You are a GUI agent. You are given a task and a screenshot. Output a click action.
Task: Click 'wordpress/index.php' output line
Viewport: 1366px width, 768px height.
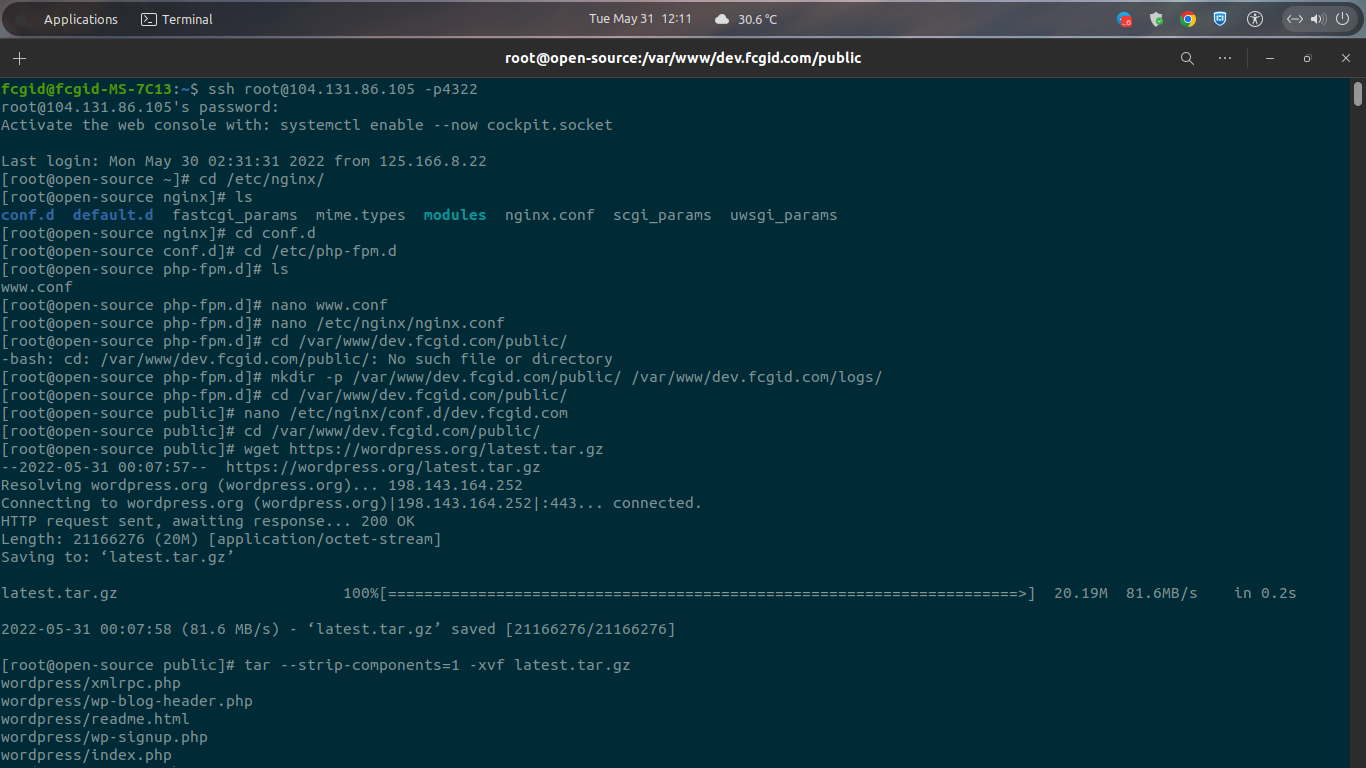[86, 755]
